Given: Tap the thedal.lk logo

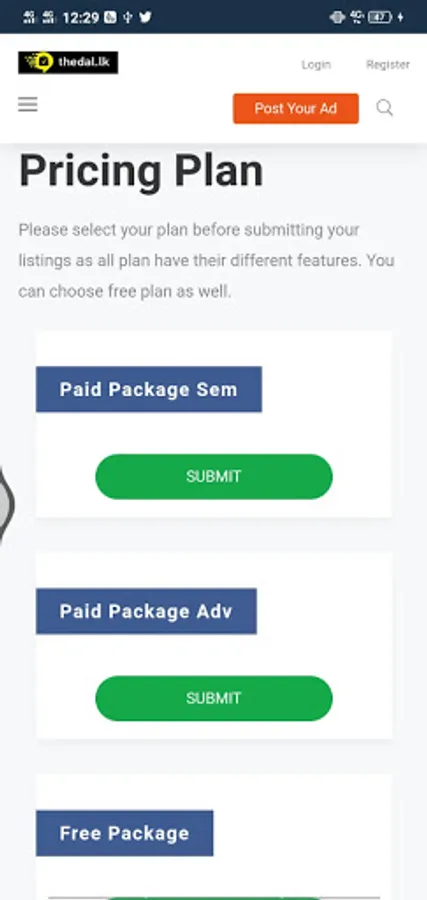Looking at the screenshot, I should [68, 63].
